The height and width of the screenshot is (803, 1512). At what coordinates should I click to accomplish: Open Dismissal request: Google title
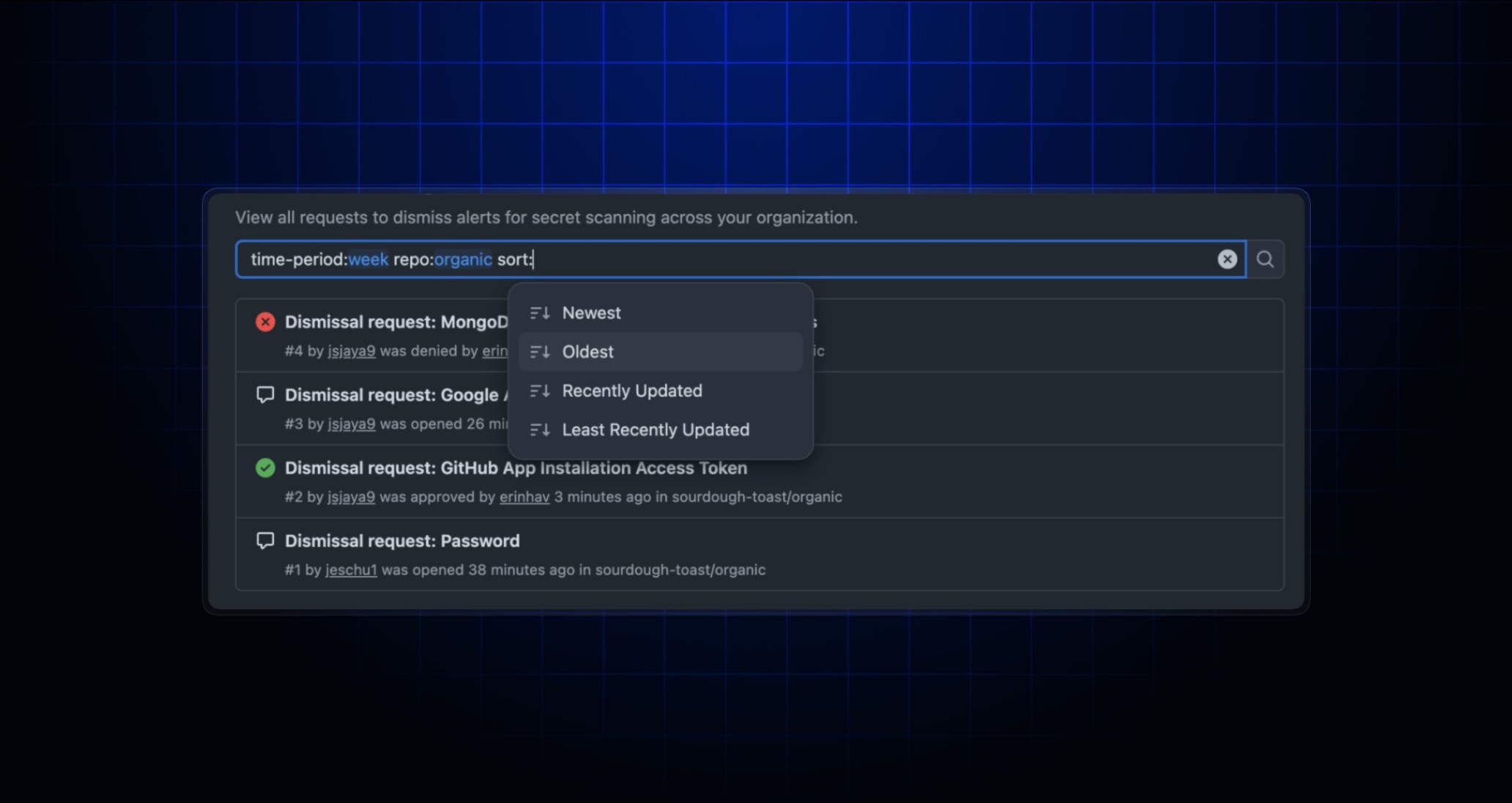396,395
